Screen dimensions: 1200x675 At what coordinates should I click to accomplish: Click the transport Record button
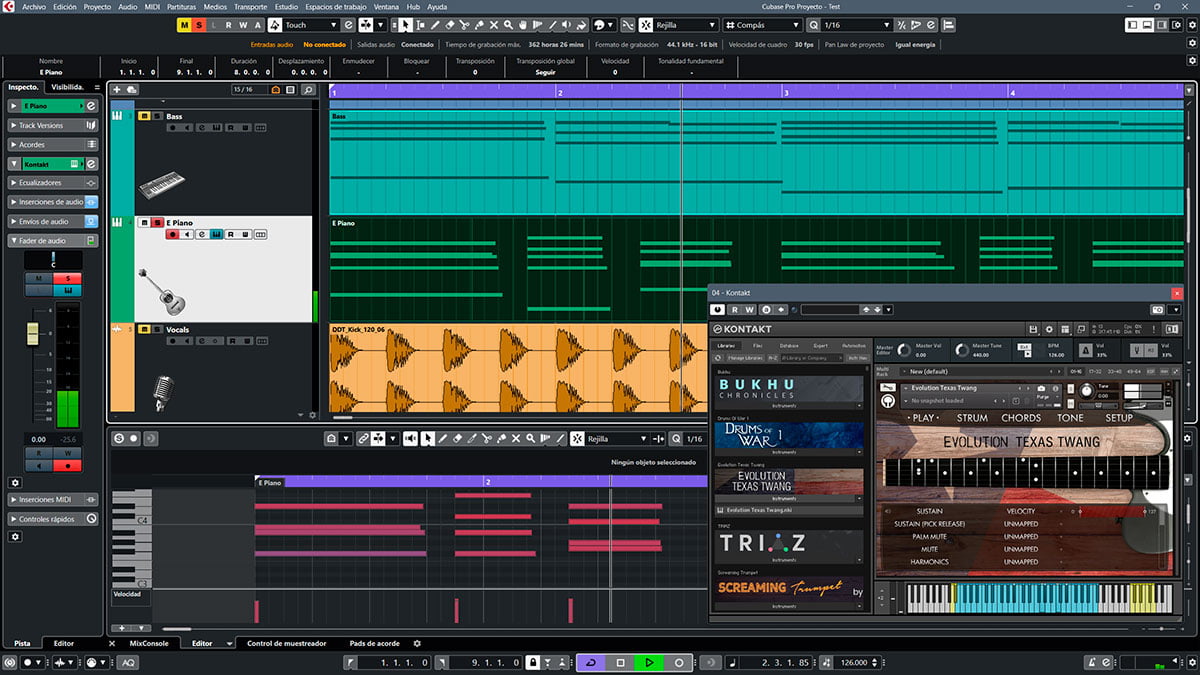[x=679, y=663]
